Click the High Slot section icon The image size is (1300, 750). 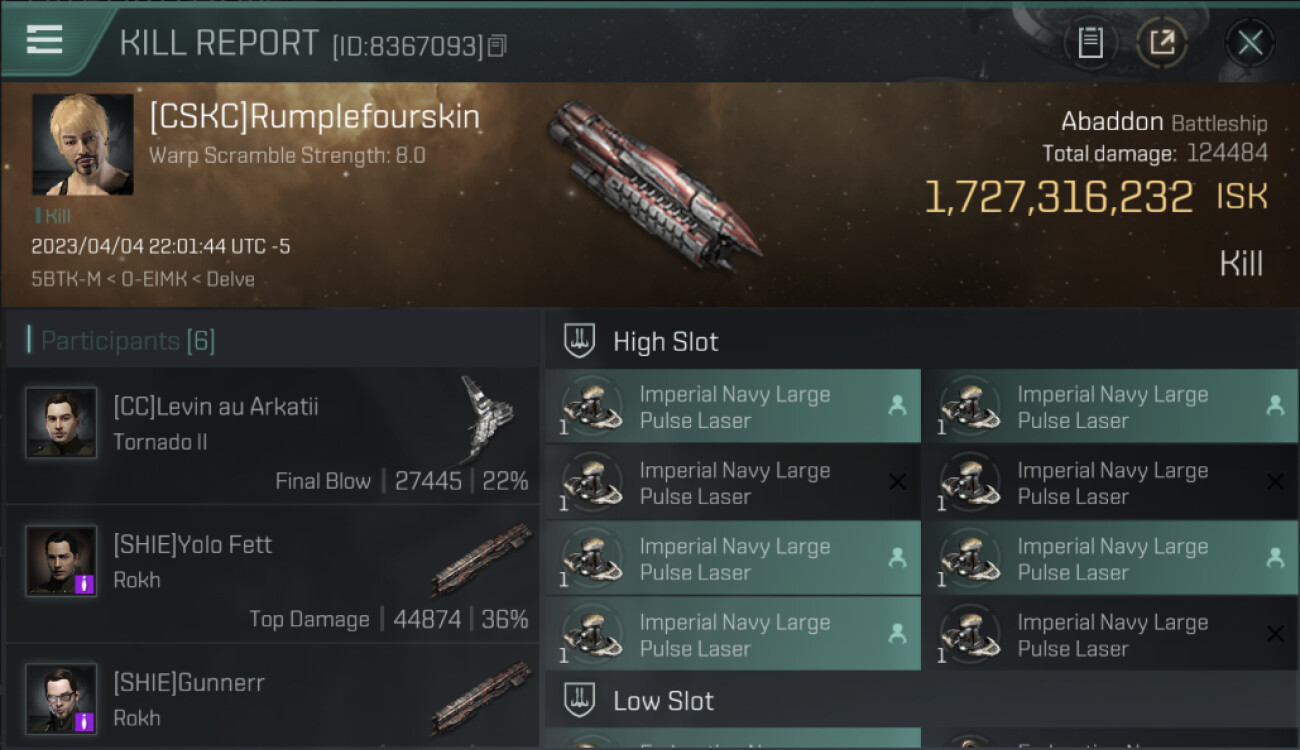tap(580, 341)
